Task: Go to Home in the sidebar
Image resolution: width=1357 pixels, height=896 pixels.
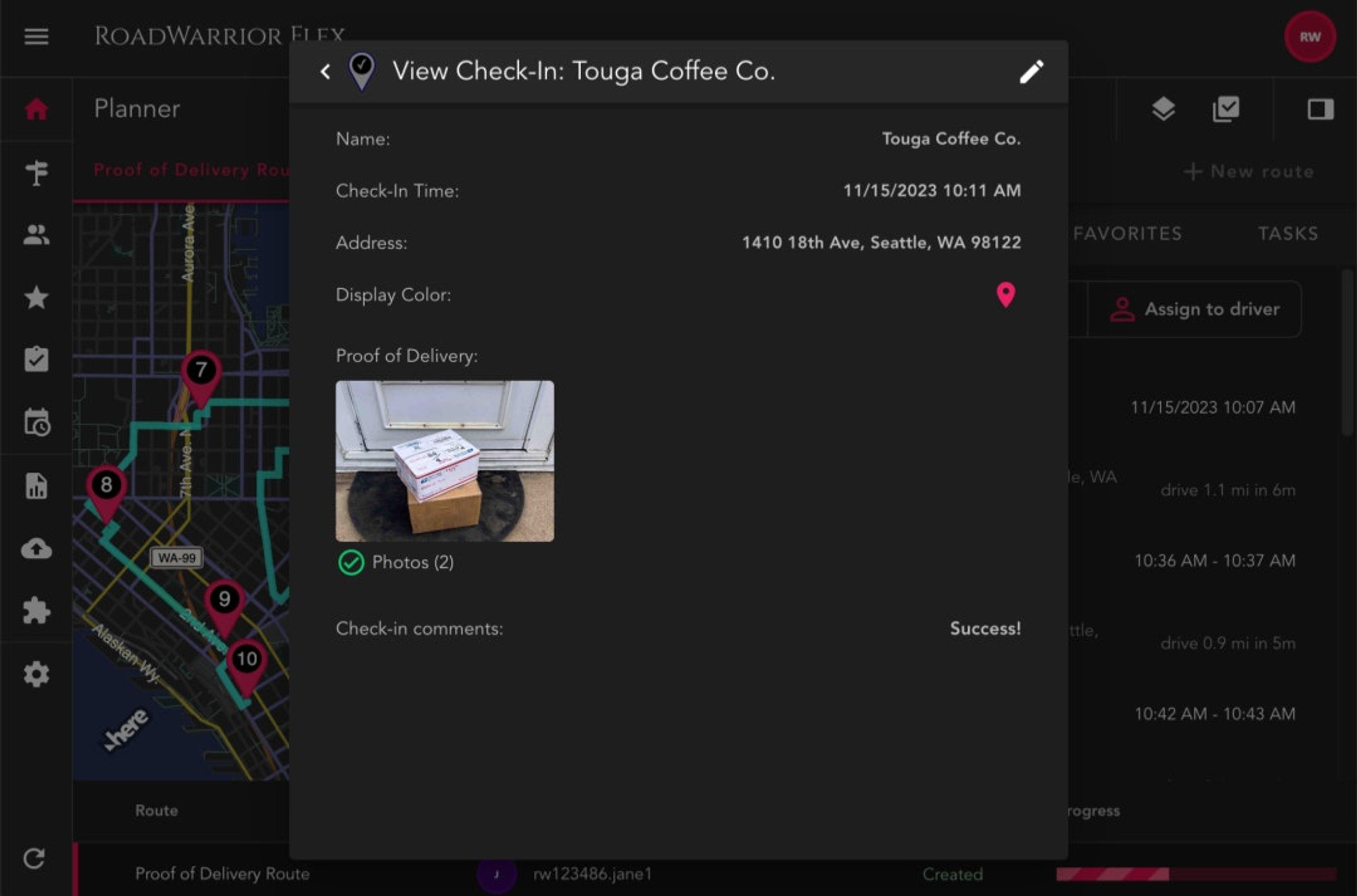Action: (36, 109)
